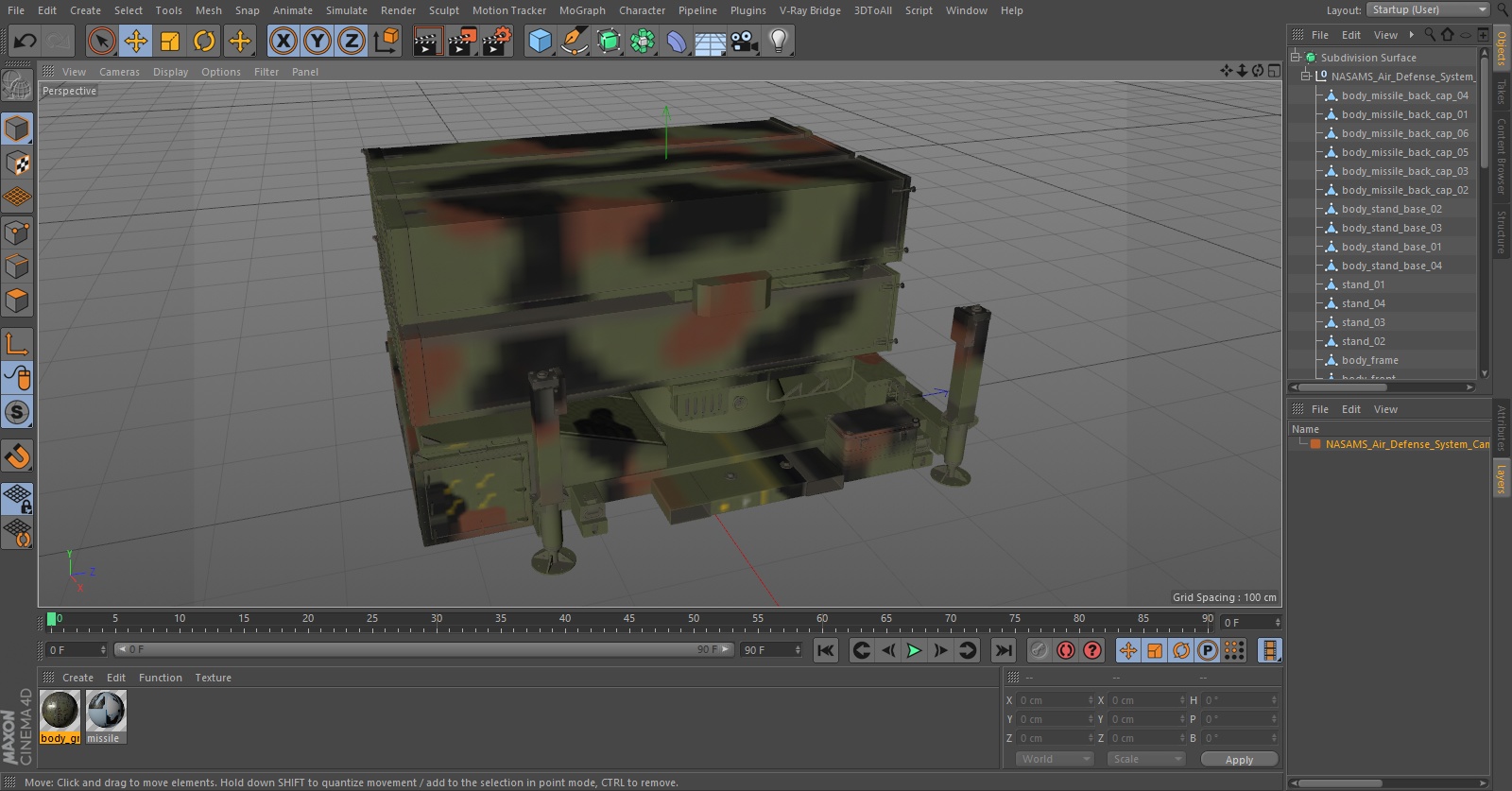Toggle record active objects button
The image size is (1512, 791).
1039,650
